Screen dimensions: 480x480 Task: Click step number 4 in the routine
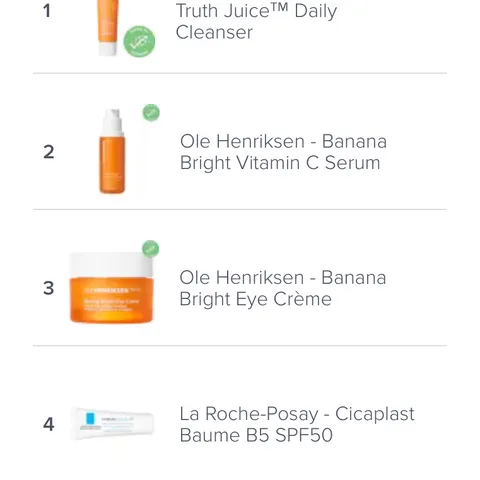point(49,424)
